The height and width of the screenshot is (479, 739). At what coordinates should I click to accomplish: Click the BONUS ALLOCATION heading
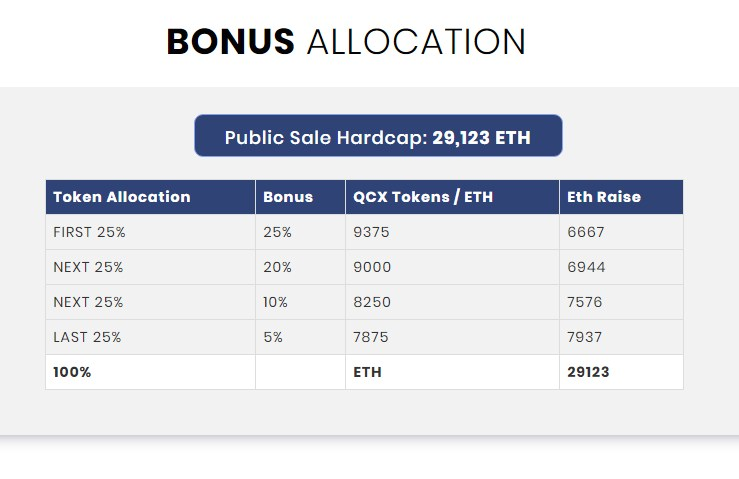click(346, 41)
